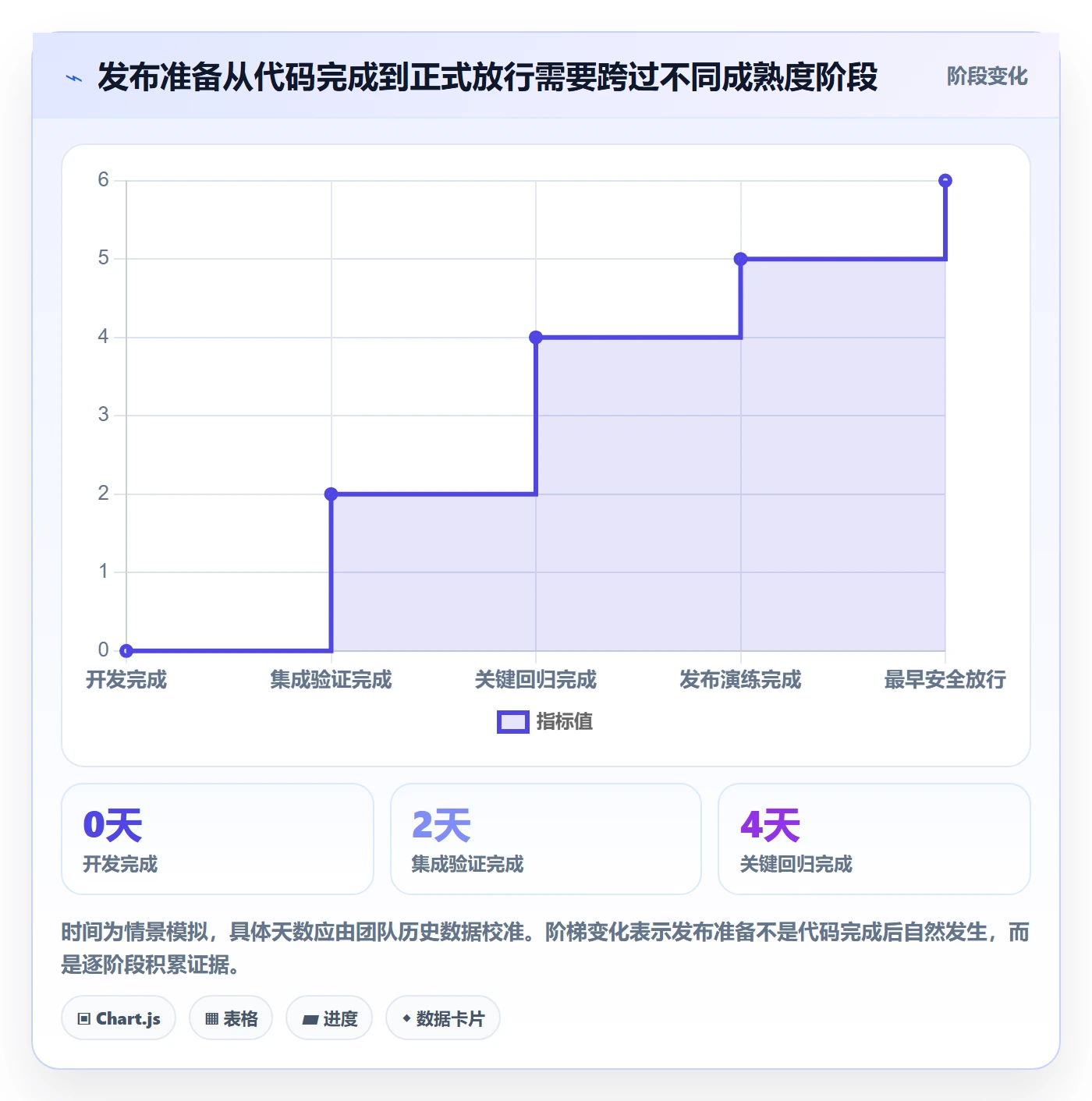Select the data point at 最早安全放行
The width and height of the screenshot is (1092, 1101).
coord(945,180)
